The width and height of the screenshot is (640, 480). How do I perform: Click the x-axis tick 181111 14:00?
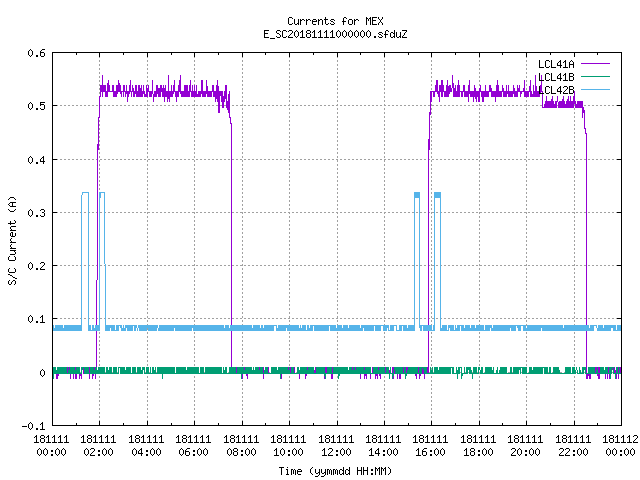click(383, 446)
